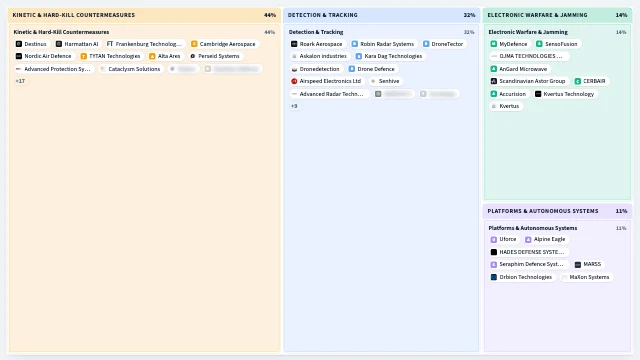Viewport: 640px width, 360px height.
Task: Click the red Airspeed Electronics icon
Action: [294, 81]
